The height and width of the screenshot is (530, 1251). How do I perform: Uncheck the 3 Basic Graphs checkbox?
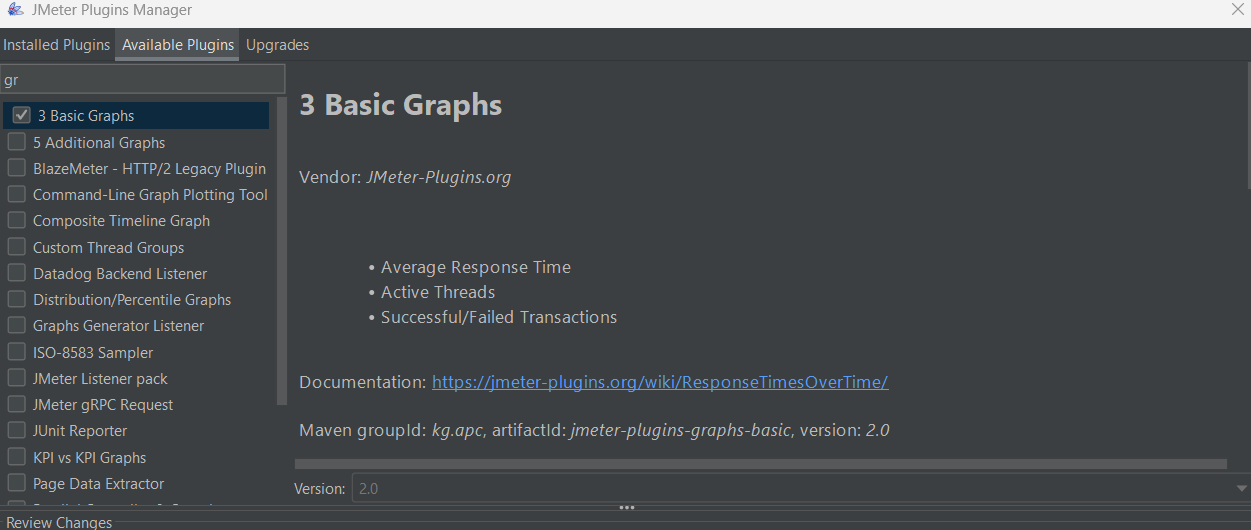click(x=21, y=115)
